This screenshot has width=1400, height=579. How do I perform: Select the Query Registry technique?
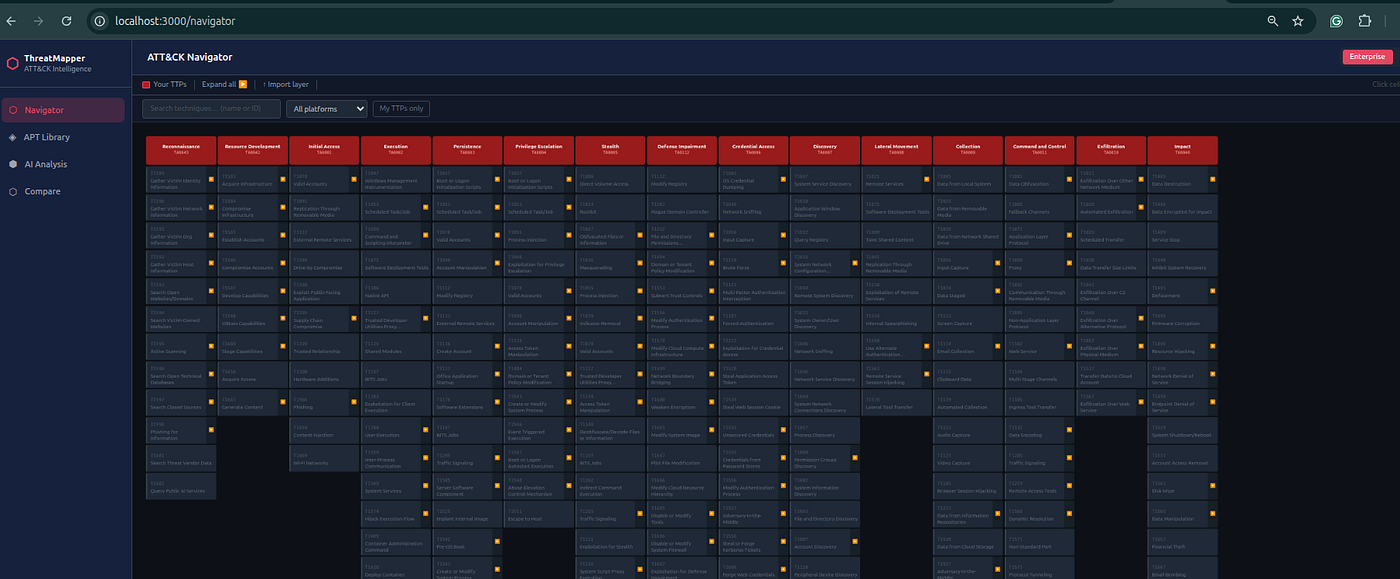[825, 235]
